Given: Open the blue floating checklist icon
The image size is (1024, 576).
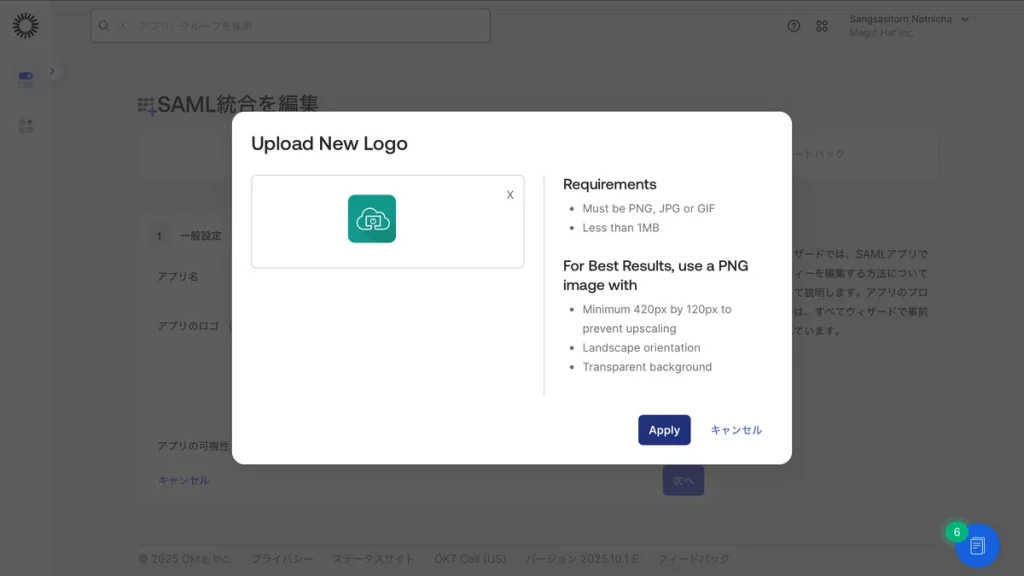Looking at the screenshot, I should 977,546.
